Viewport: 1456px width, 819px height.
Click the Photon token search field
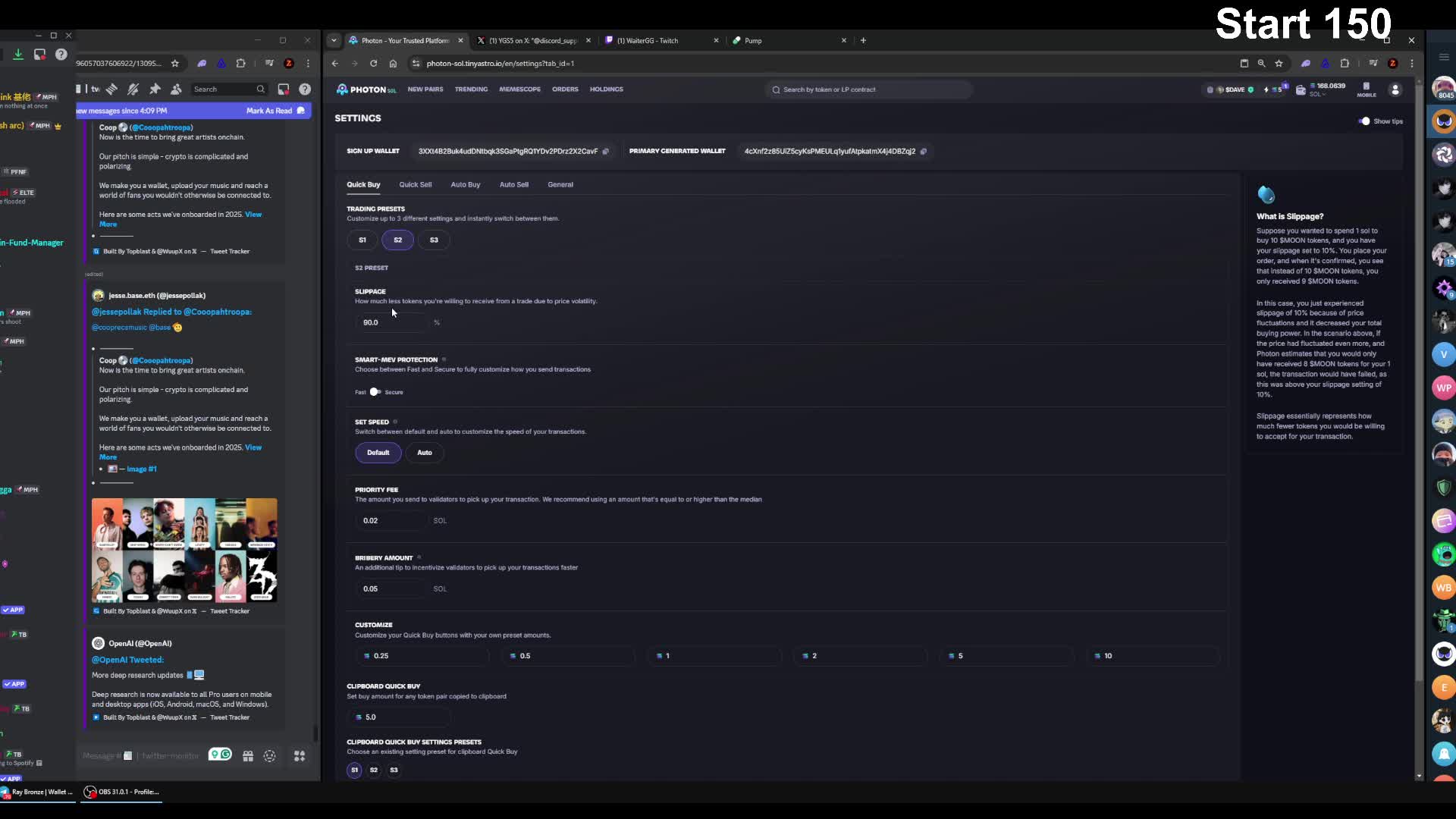point(869,89)
